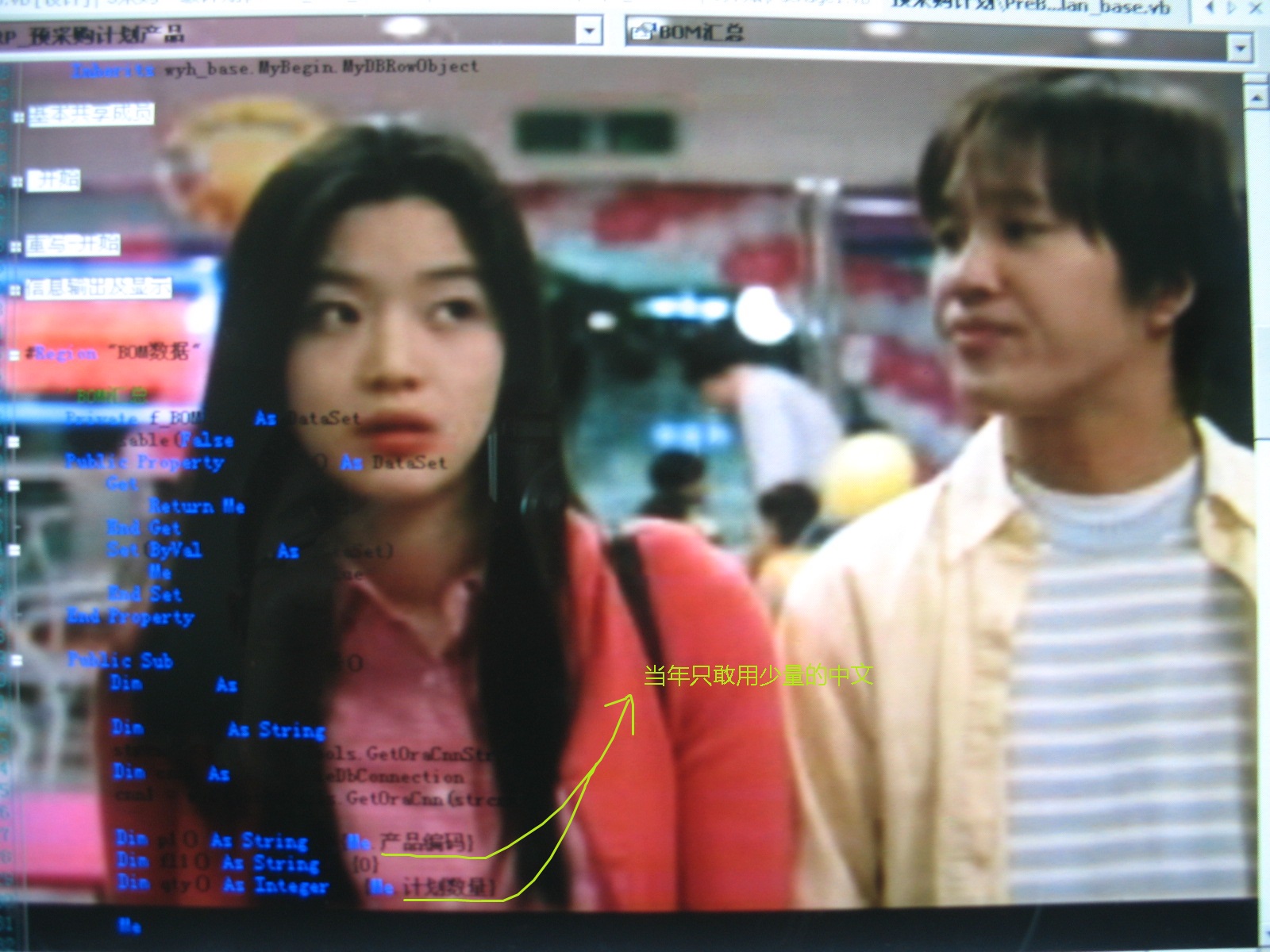Select the 信息输出及显示 region label
Screen dimensions: 1270x952
click(98, 288)
